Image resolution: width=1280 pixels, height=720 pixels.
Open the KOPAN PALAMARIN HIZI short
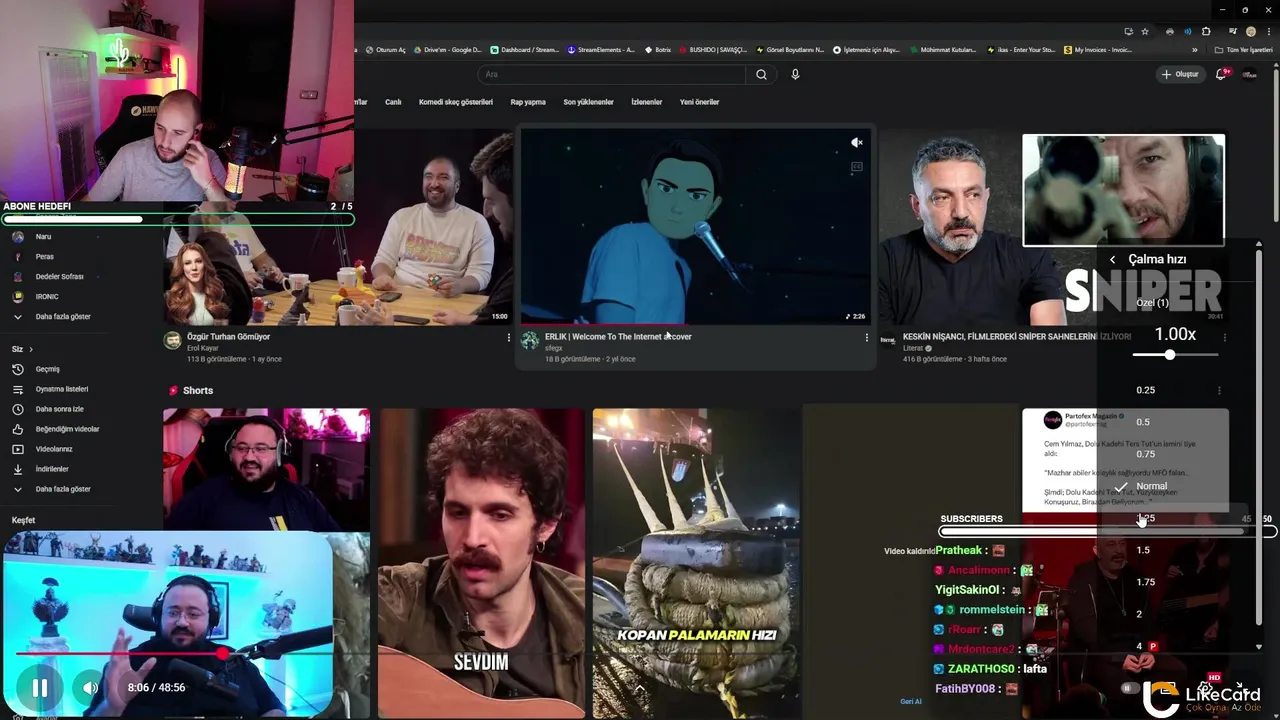[696, 563]
